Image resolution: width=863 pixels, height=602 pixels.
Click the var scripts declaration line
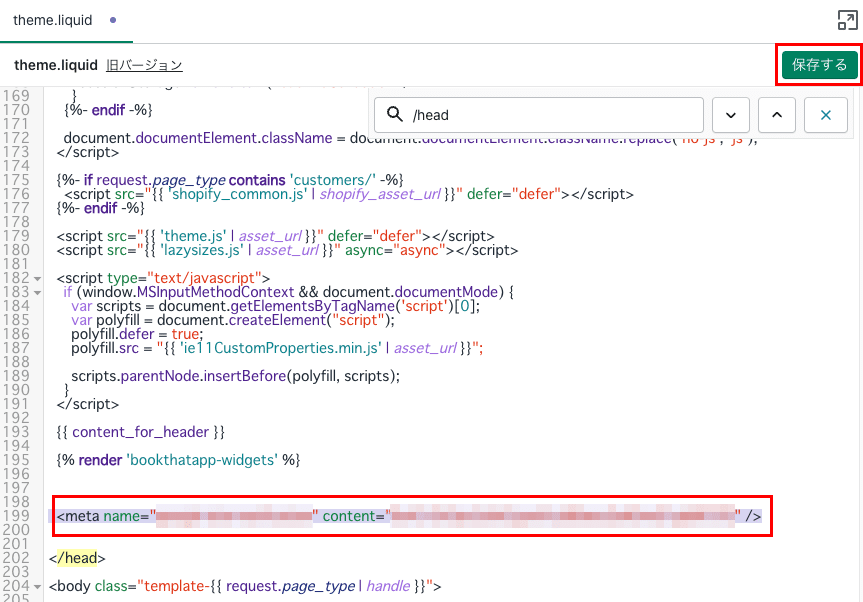click(x=276, y=306)
